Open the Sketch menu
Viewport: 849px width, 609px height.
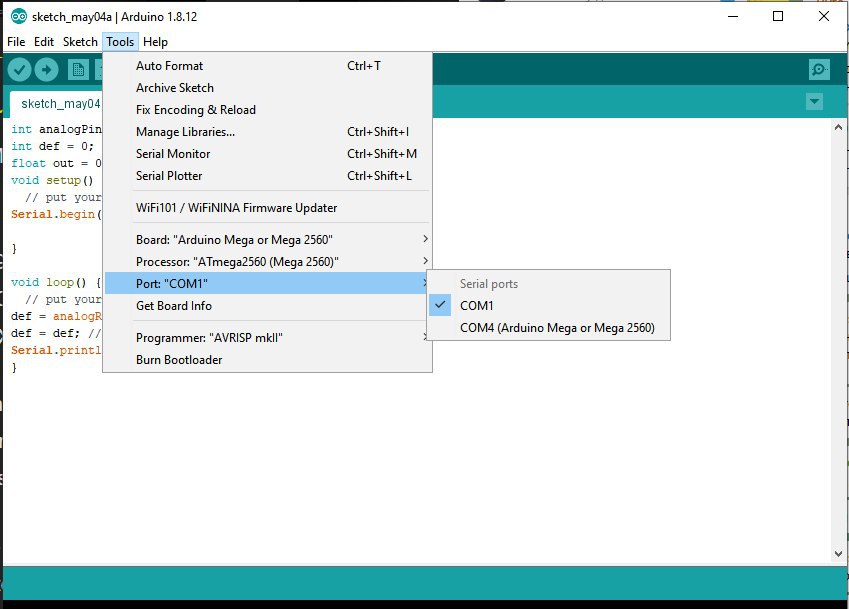click(x=80, y=42)
